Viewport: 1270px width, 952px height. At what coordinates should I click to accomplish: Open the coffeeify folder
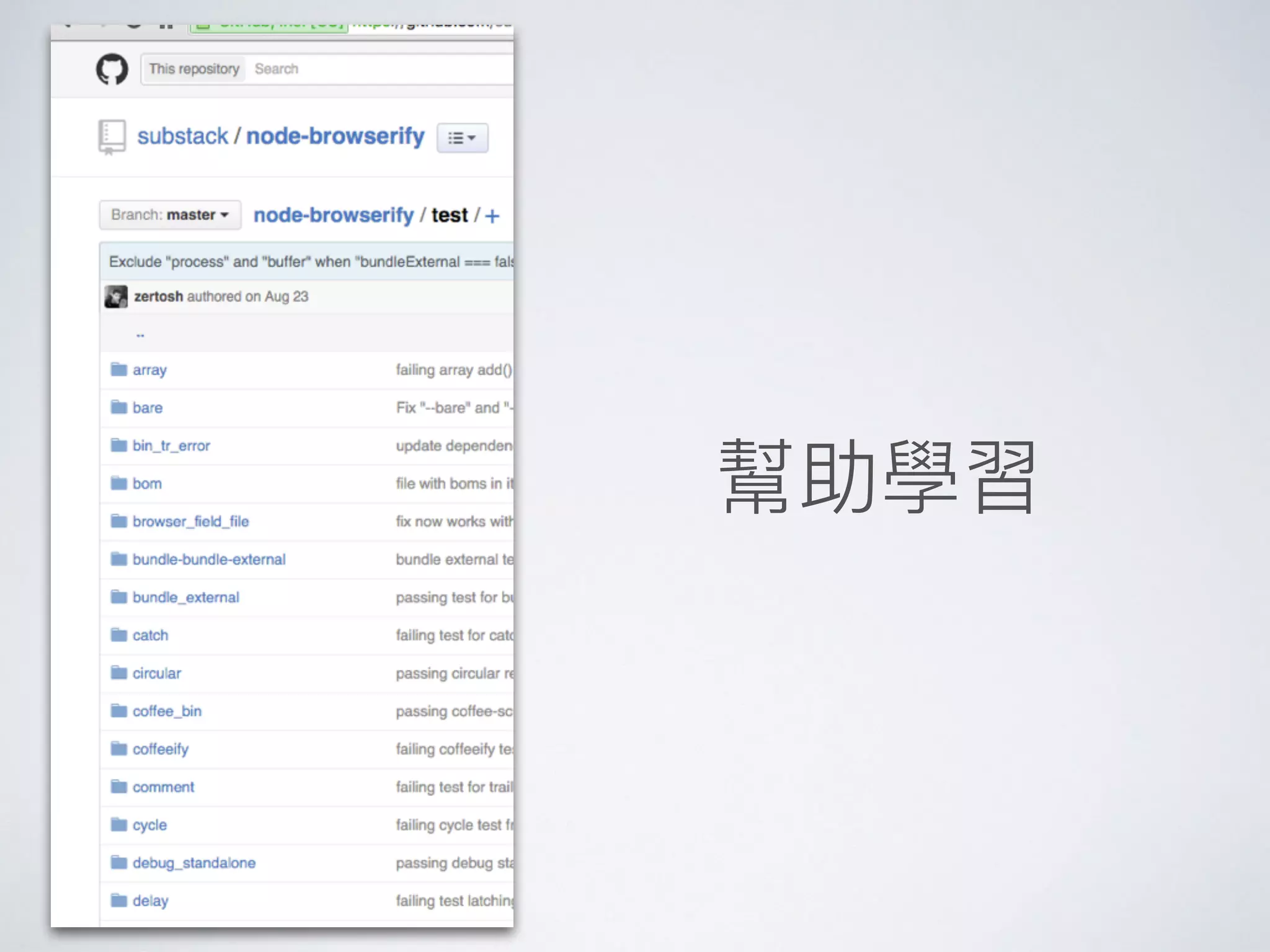point(161,749)
